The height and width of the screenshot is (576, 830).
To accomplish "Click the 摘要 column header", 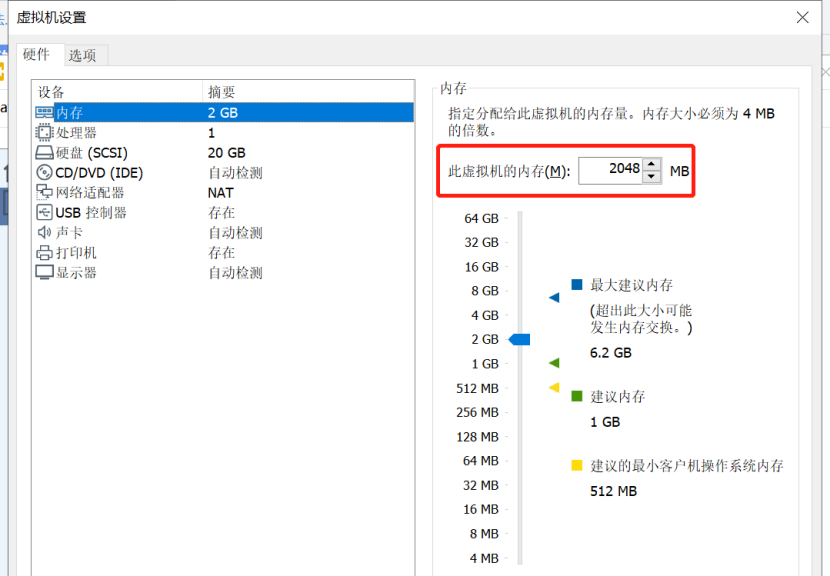I will tap(309, 92).
